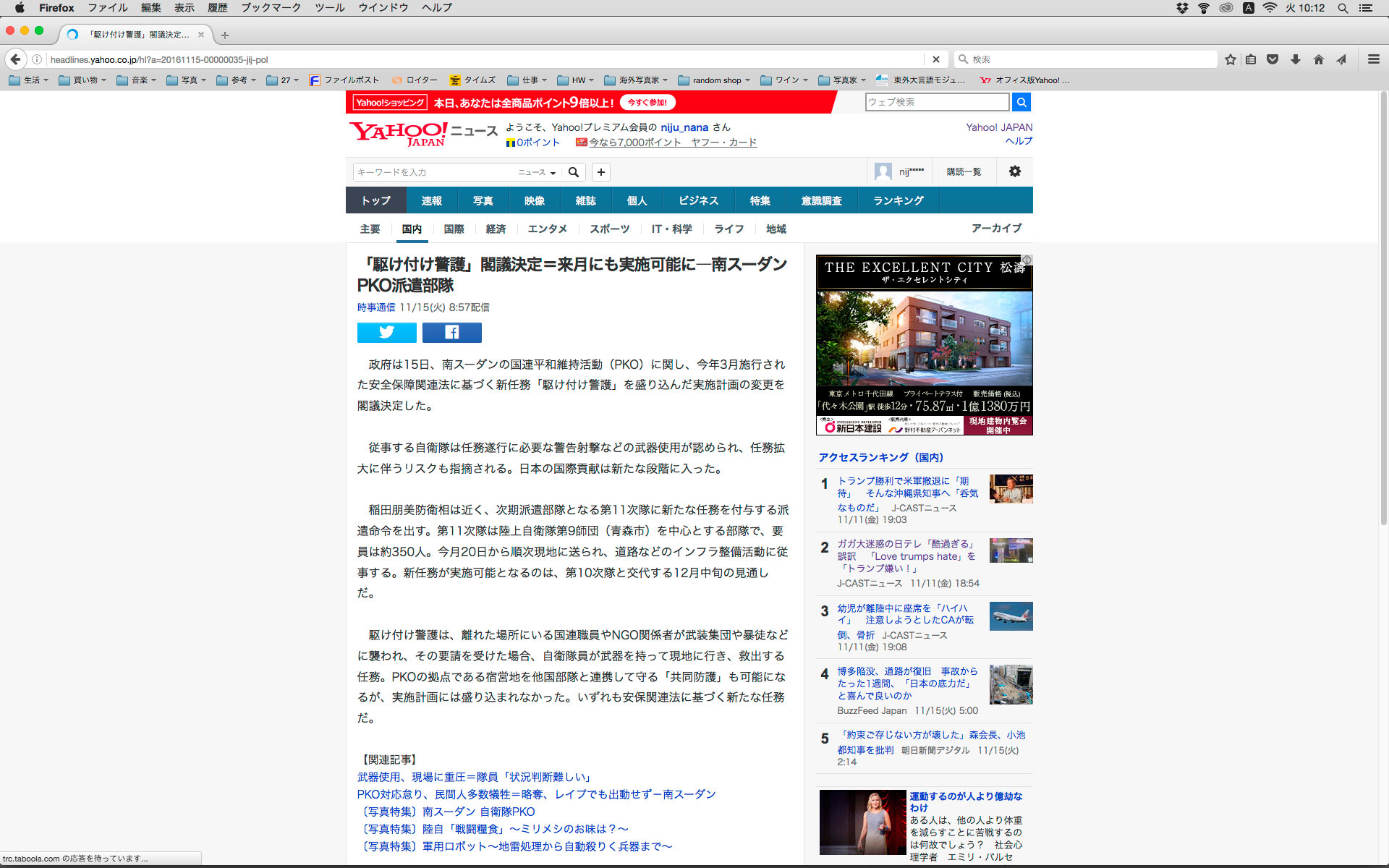Open 生活 bookmarks folder dropdown
Image resolution: width=1389 pixels, height=868 pixels.
click(29, 80)
